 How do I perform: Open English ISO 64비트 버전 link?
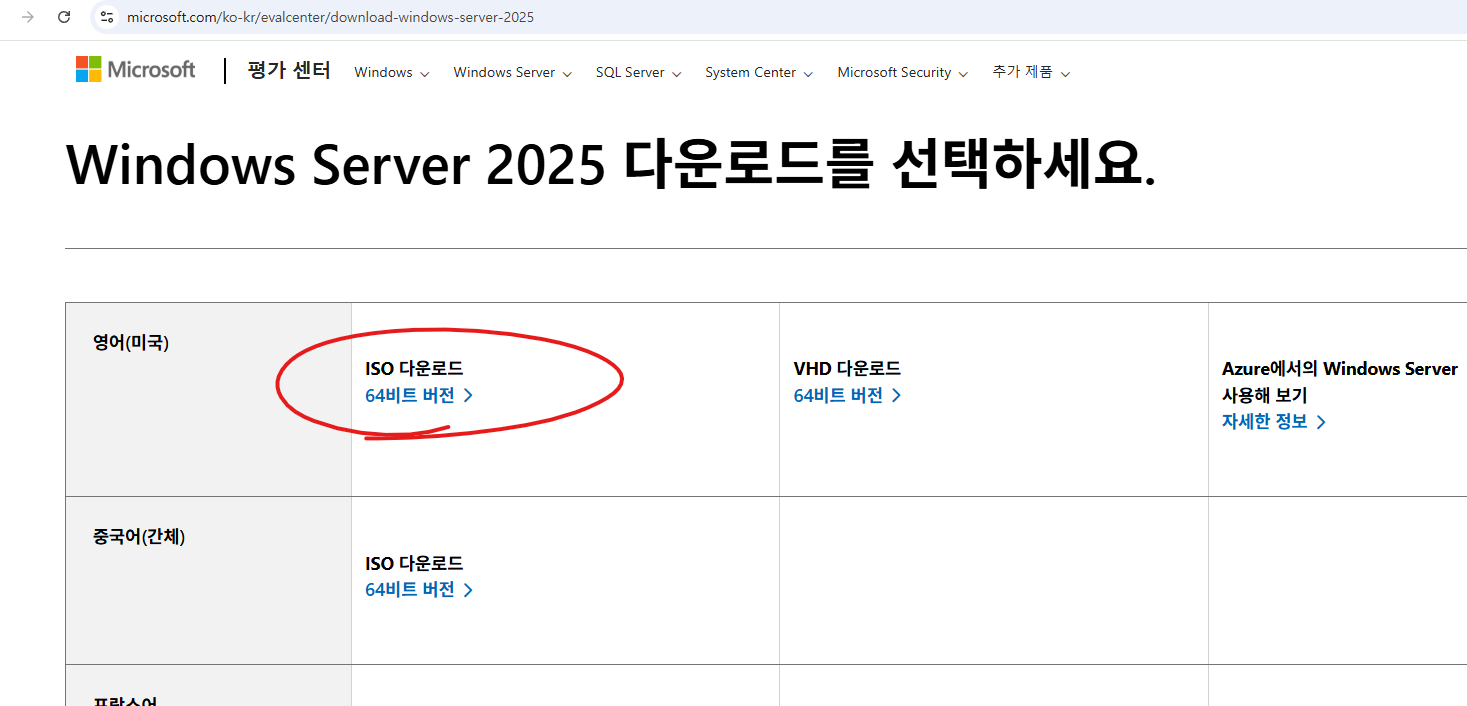[x=419, y=395]
